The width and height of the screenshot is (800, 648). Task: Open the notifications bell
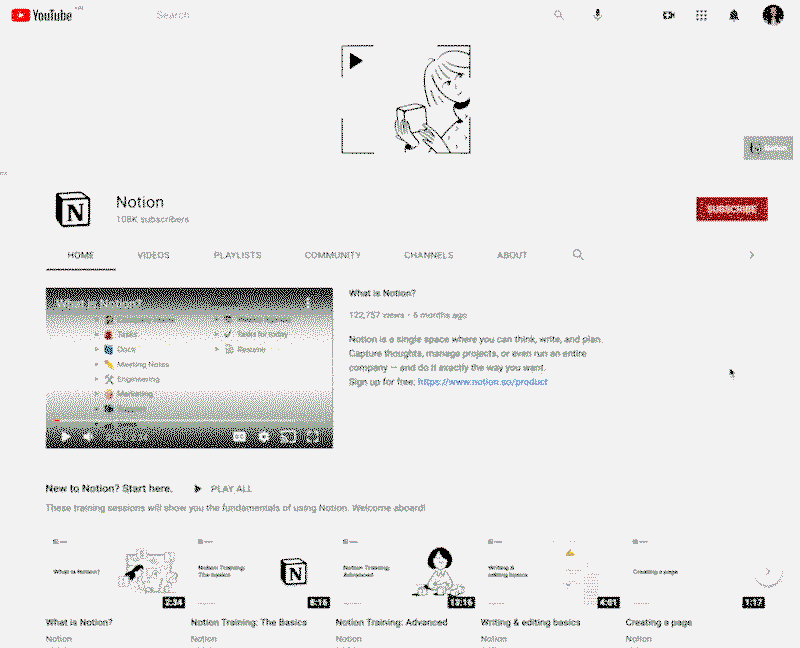pos(734,15)
